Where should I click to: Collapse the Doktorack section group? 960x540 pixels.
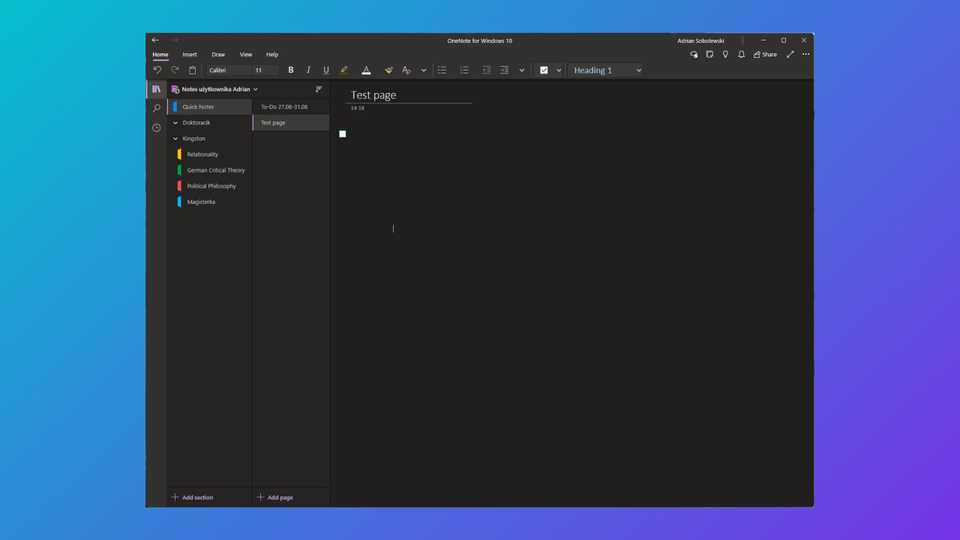point(175,122)
